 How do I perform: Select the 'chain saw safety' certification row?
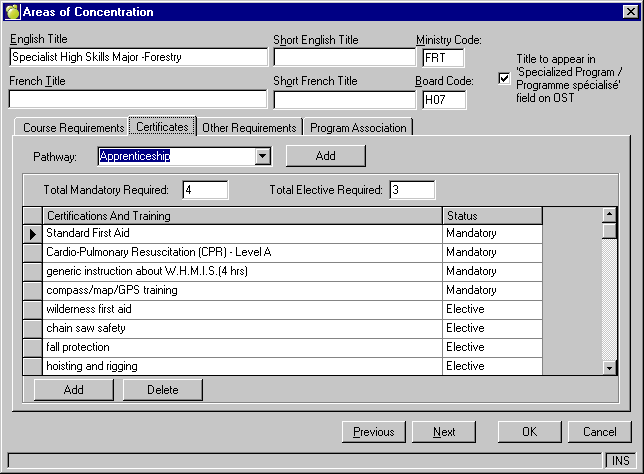click(x=243, y=328)
